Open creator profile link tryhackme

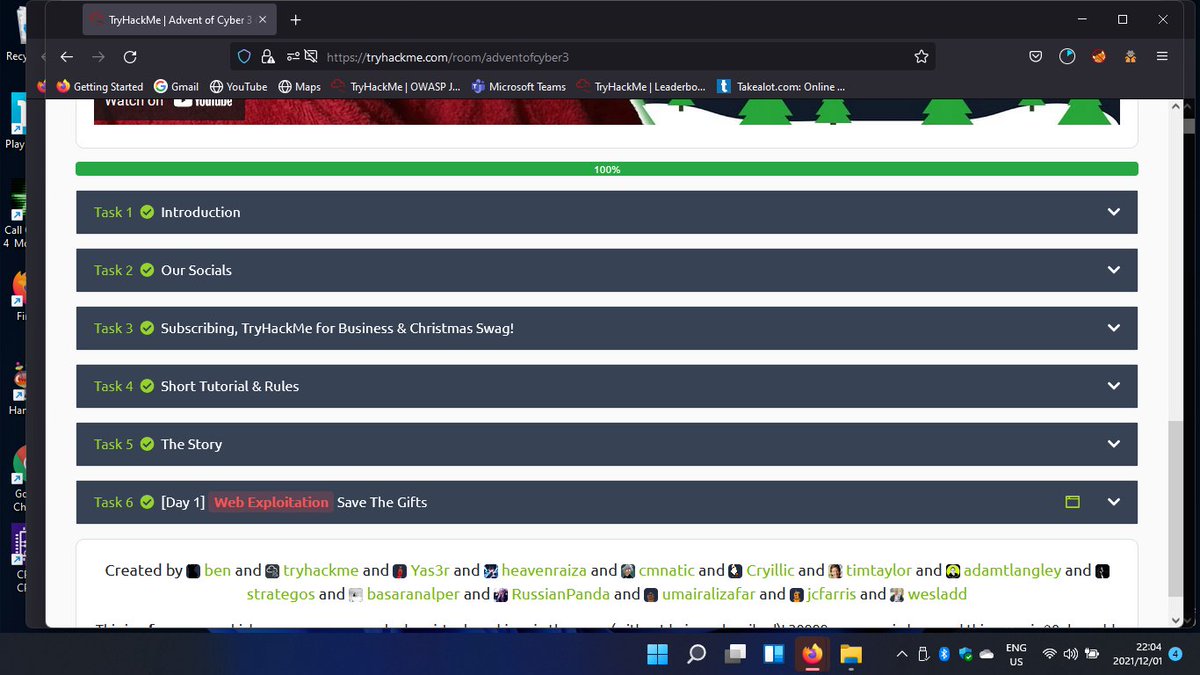pos(320,570)
